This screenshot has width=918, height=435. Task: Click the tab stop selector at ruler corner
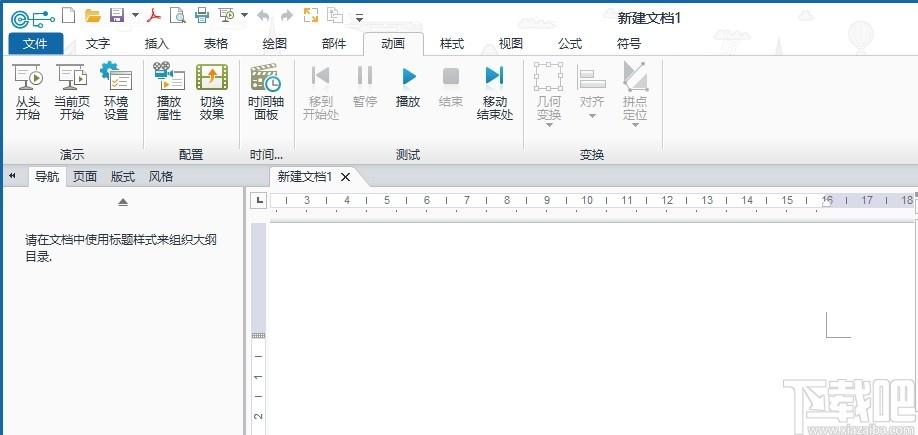coord(259,201)
